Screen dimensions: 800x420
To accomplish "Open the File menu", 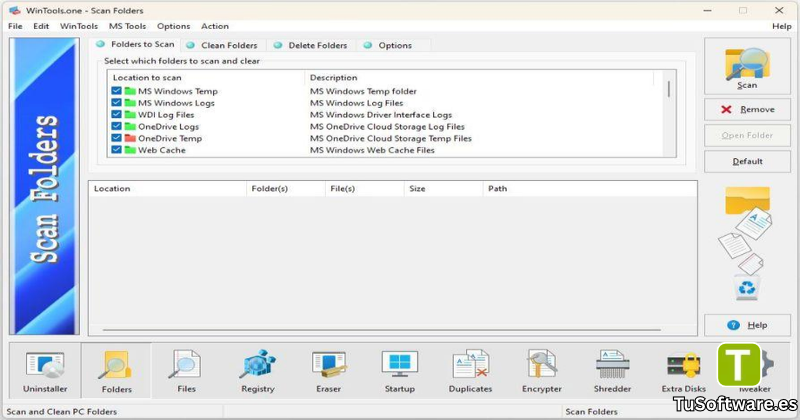I will pyautogui.click(x=15, y=26).
